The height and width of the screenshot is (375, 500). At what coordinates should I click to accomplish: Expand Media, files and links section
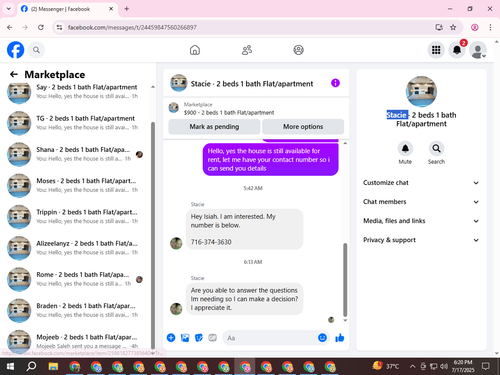421,221
